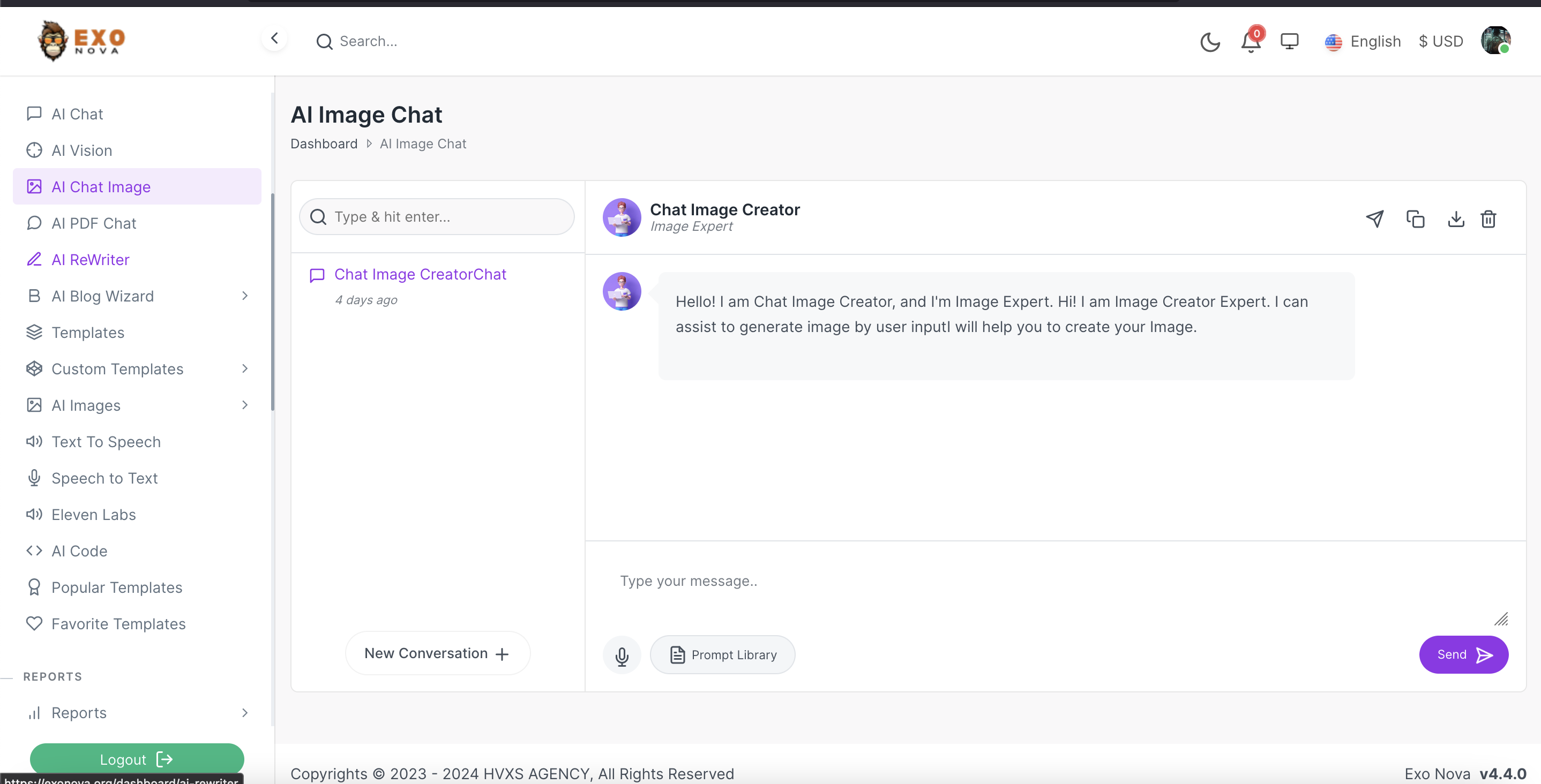Click the Send button
The height and width of the screenshot is (784, 1541).
1463,655
